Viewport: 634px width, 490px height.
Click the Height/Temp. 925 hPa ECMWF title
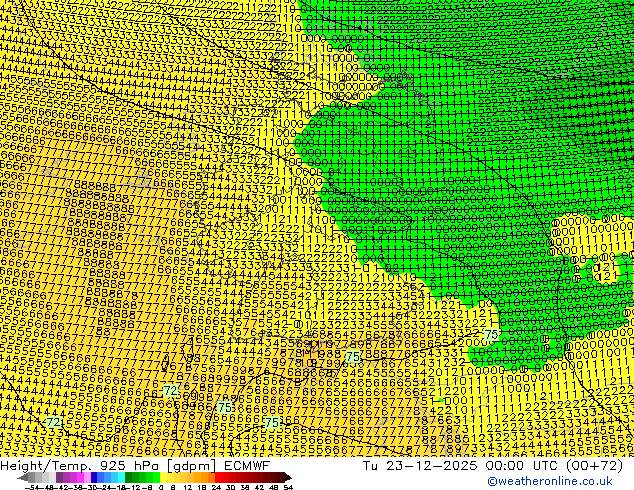[135, 465]
